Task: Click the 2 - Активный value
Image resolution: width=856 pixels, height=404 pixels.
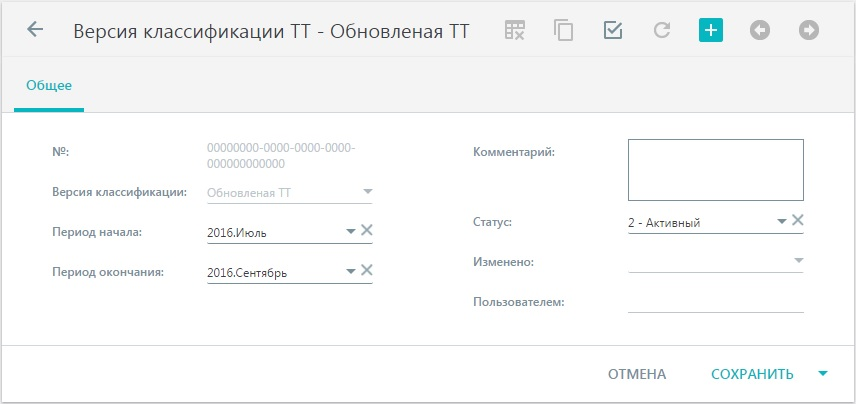Action: 664,223
